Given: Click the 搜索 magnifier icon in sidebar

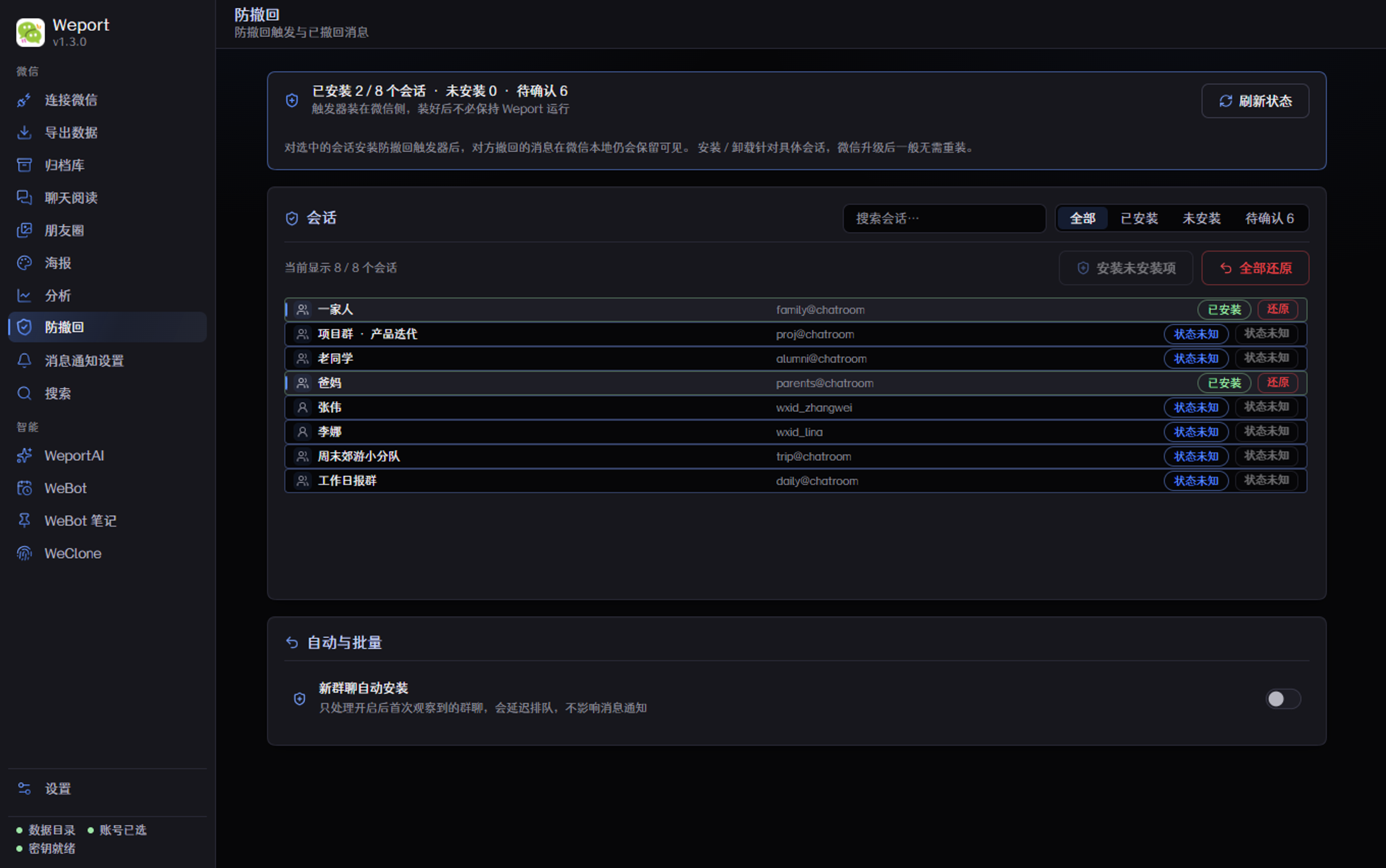Looking at the screenshot, I should point(24,393).
